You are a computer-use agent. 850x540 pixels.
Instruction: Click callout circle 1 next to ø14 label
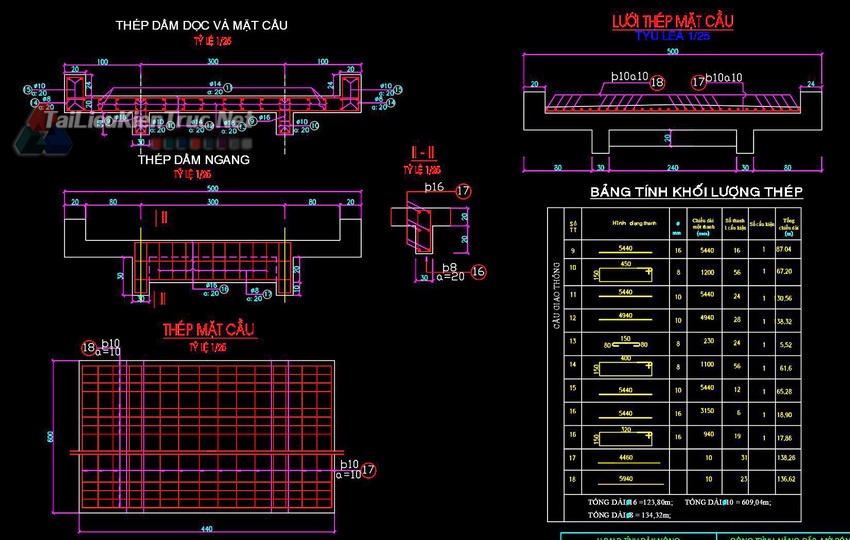coord(229,86)
